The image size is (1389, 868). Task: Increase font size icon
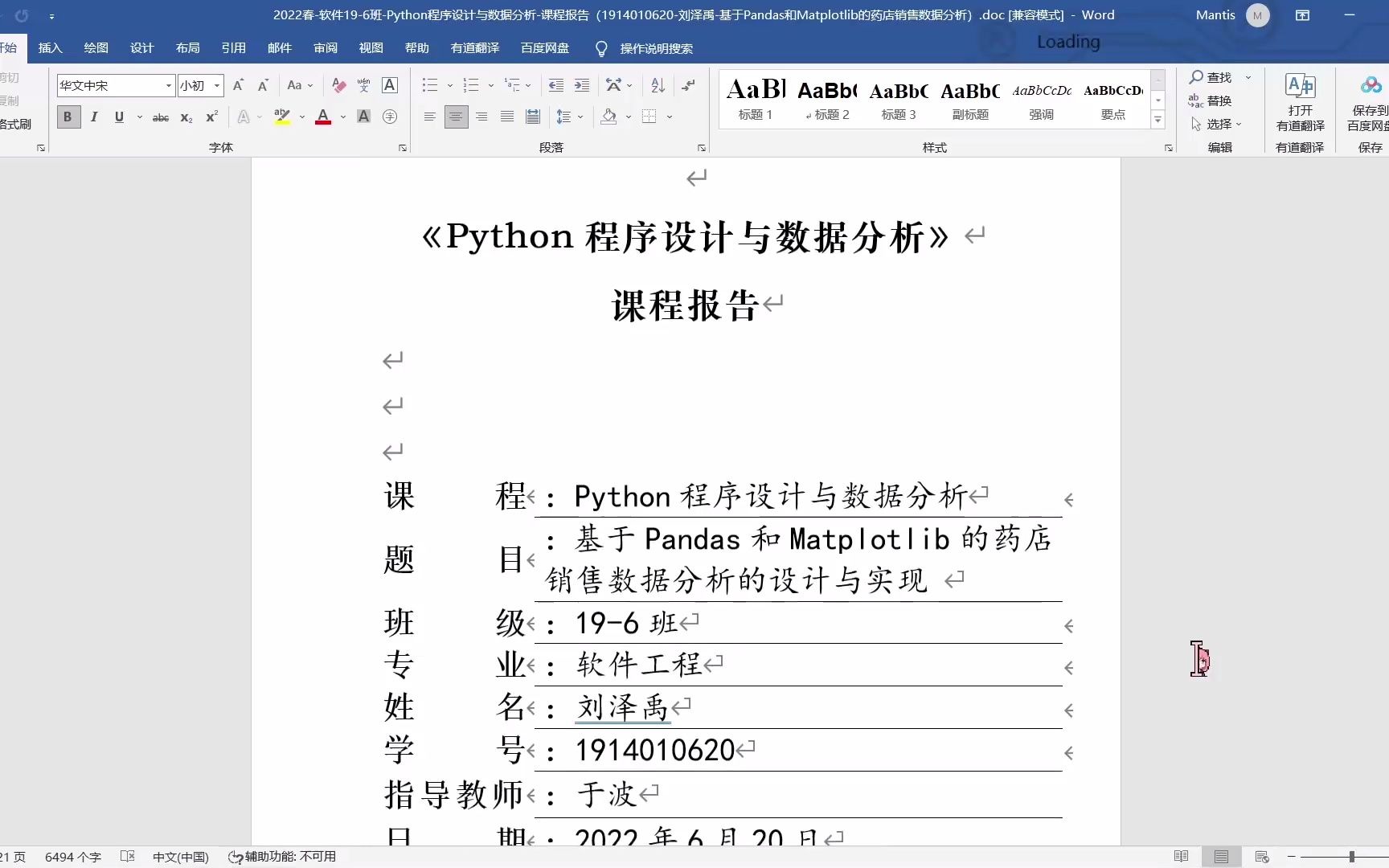[238, 85]
